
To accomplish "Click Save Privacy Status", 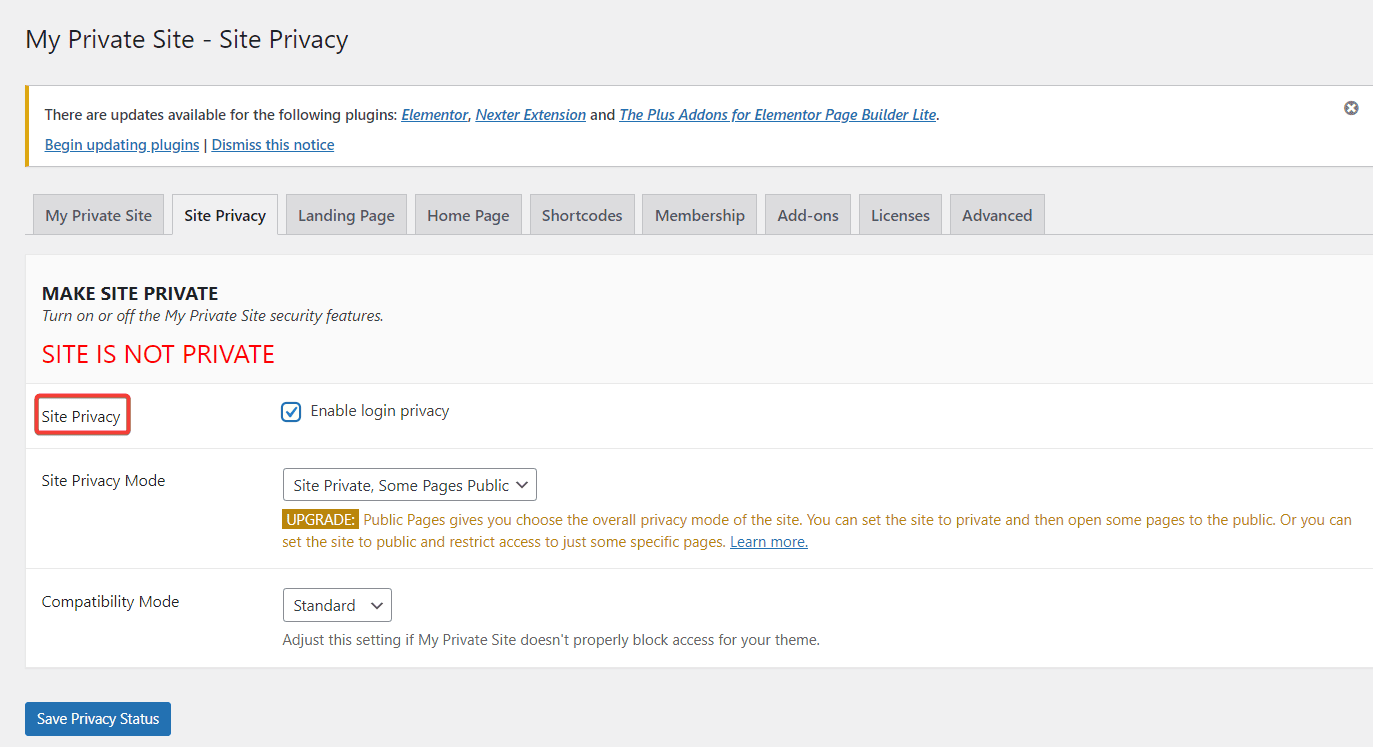I will click(x=97, y=718).
